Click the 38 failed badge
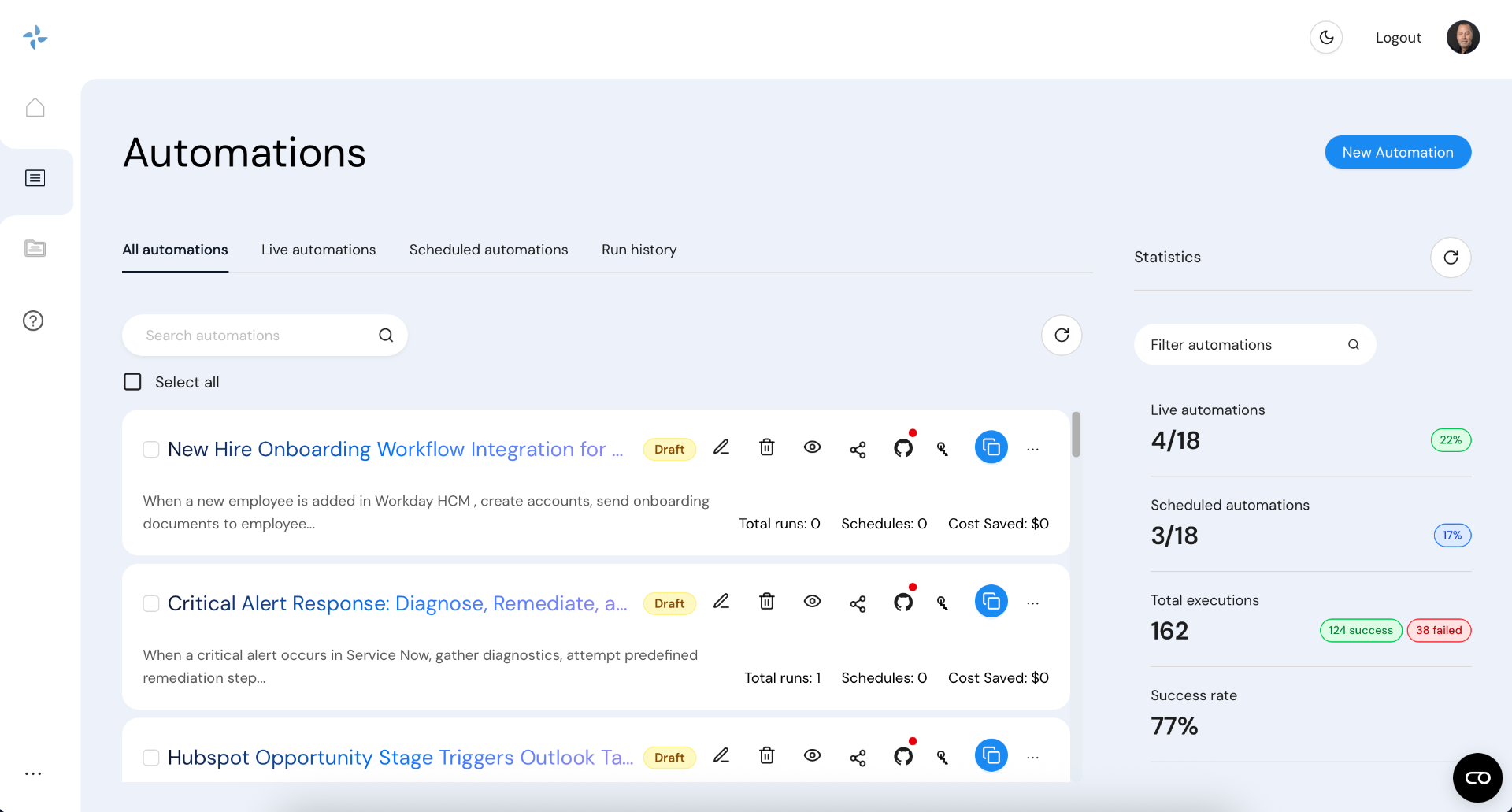 point(1439,630)
